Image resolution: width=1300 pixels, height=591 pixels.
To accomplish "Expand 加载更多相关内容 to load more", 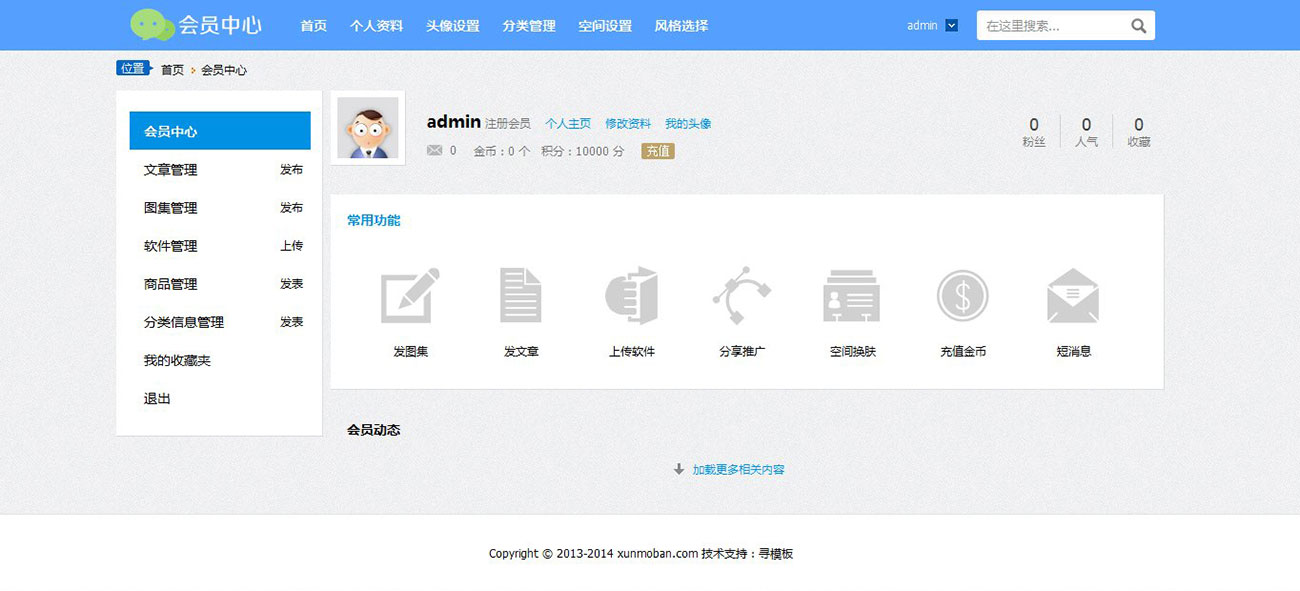I will [737, 469].
